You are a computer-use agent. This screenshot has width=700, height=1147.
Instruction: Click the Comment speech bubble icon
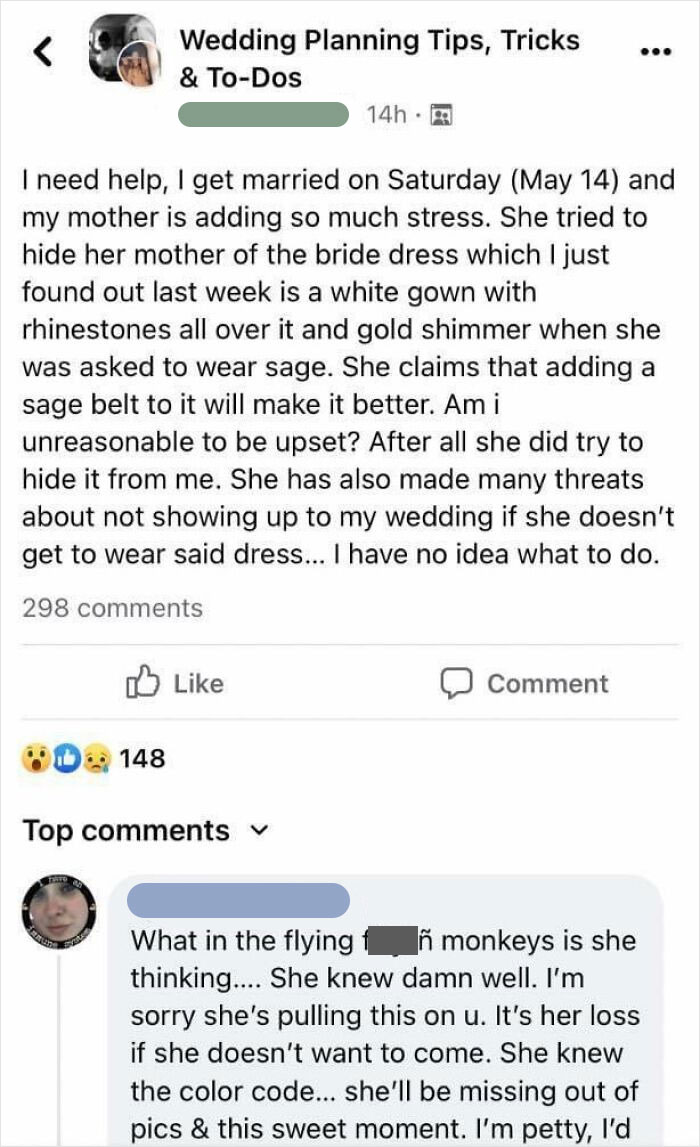(x=459, y=683)
